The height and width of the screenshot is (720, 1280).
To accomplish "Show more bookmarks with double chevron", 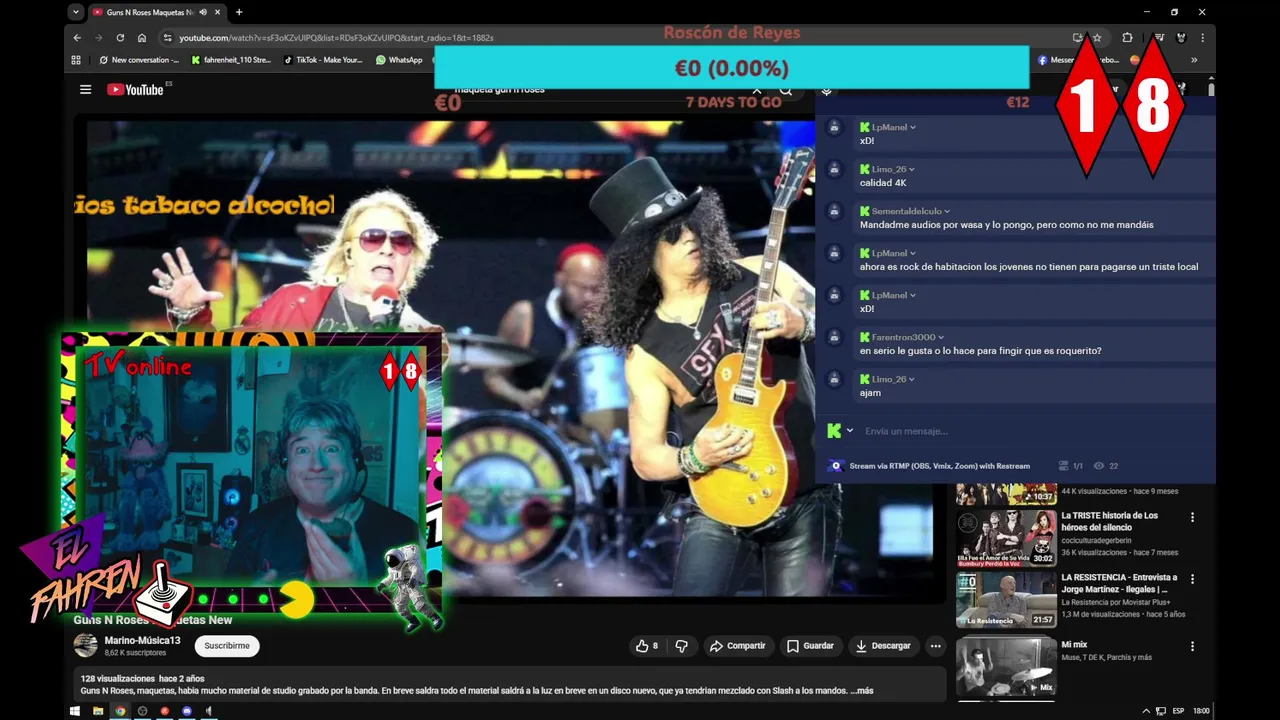I will point(1193,60).
